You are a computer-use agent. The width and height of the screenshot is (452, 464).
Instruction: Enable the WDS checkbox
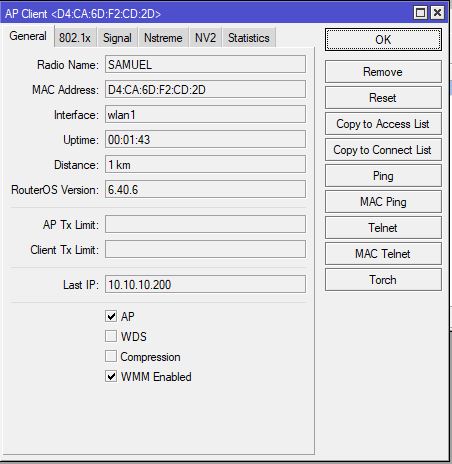click(111, 336)
